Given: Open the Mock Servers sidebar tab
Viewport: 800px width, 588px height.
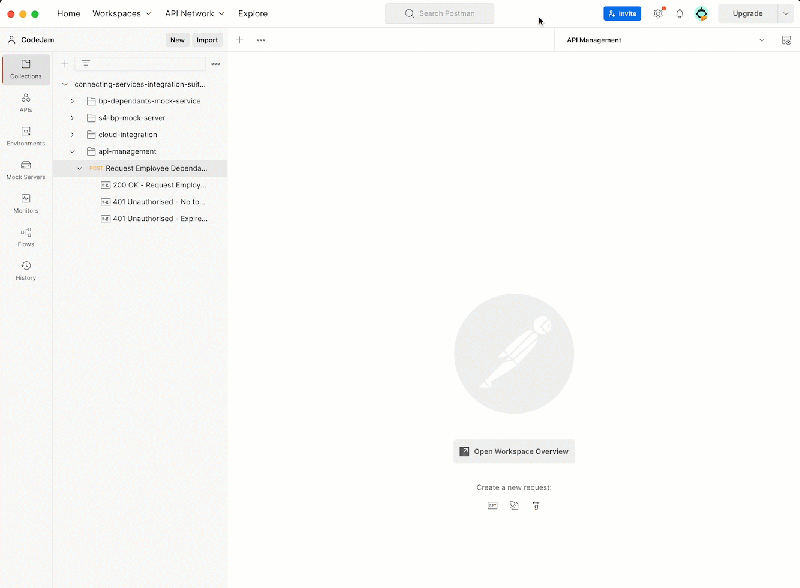Looking at the screenshot, I should coord(26,170).
